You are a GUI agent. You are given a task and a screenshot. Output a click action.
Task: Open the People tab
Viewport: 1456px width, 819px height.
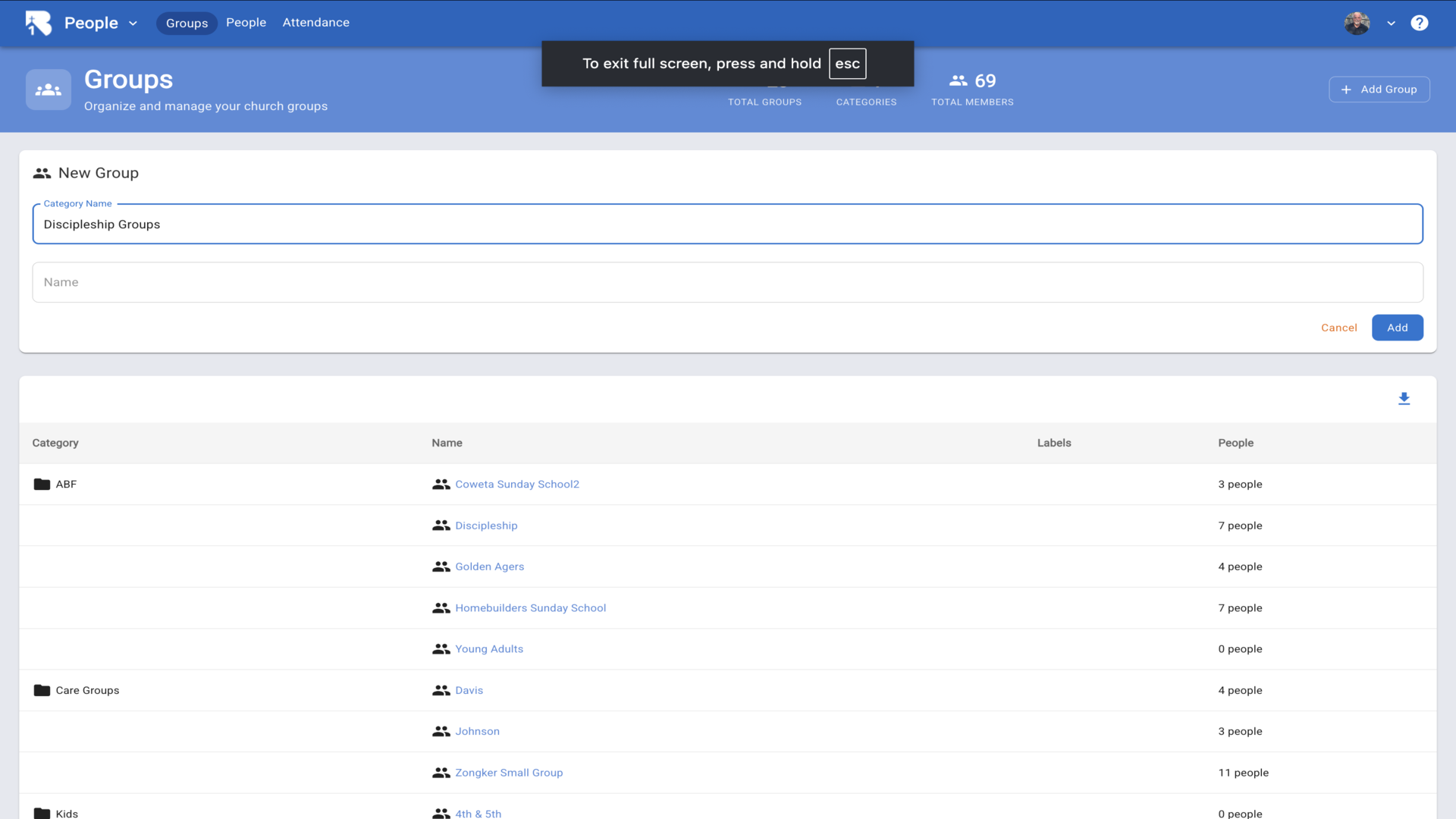pyautogui.click(x=246, y=23)
